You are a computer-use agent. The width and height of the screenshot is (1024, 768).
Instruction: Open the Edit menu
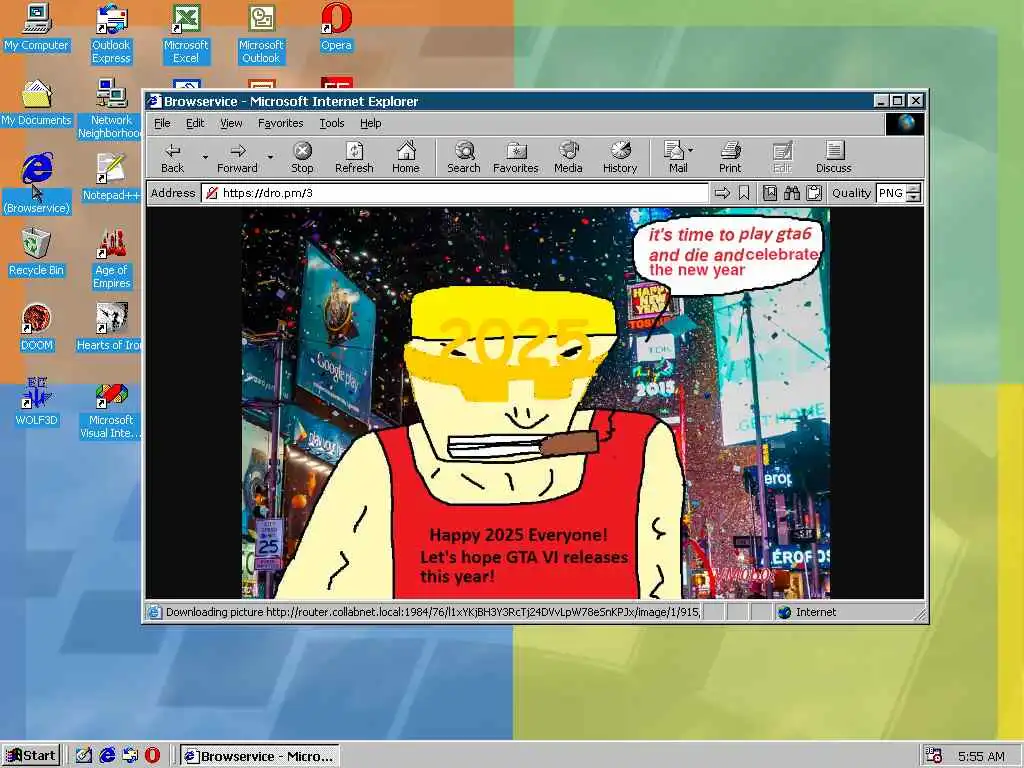[195, 123]
